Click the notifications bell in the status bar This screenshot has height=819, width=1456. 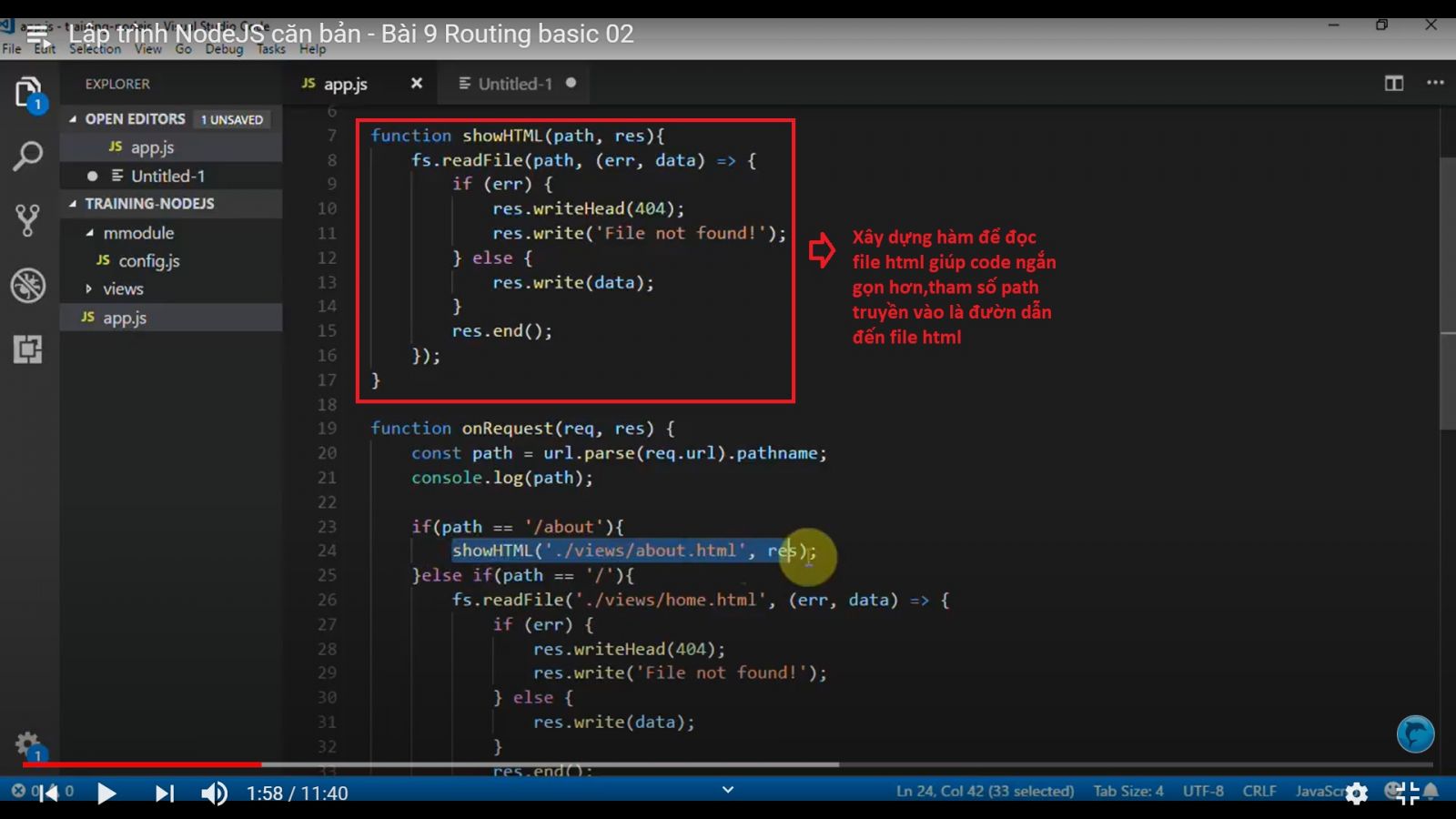tap(1432, 792)
